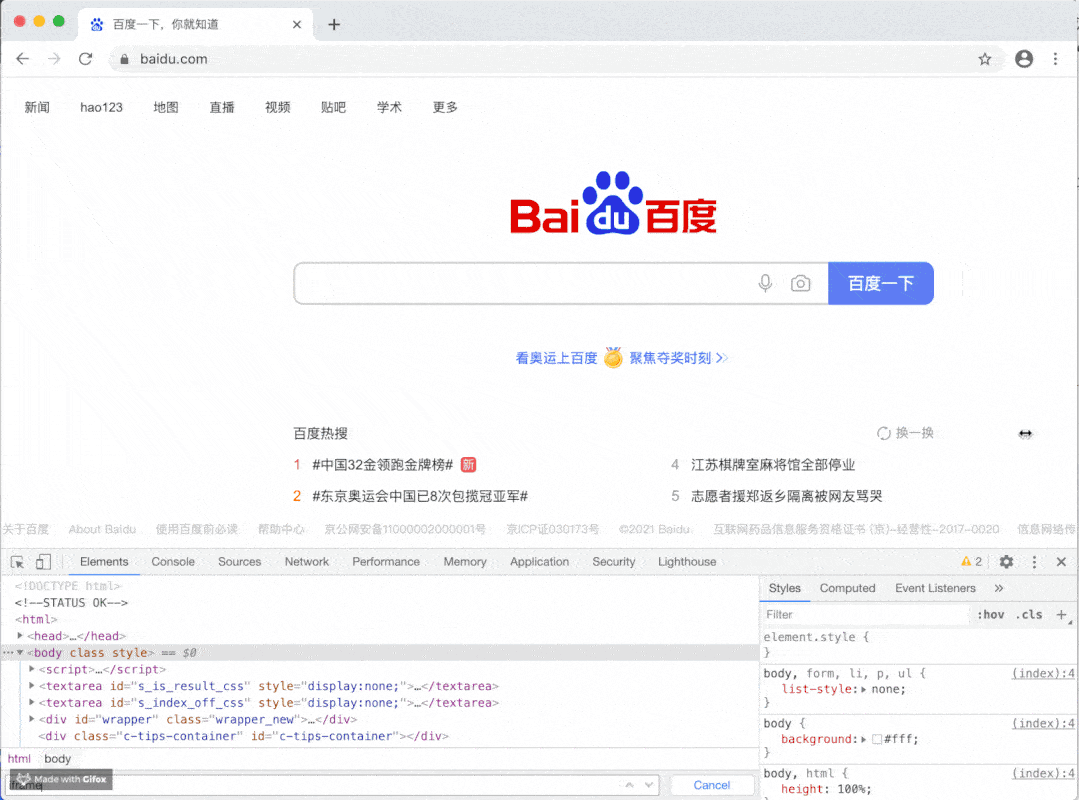Open the Network tab

[x=307, y=562]
